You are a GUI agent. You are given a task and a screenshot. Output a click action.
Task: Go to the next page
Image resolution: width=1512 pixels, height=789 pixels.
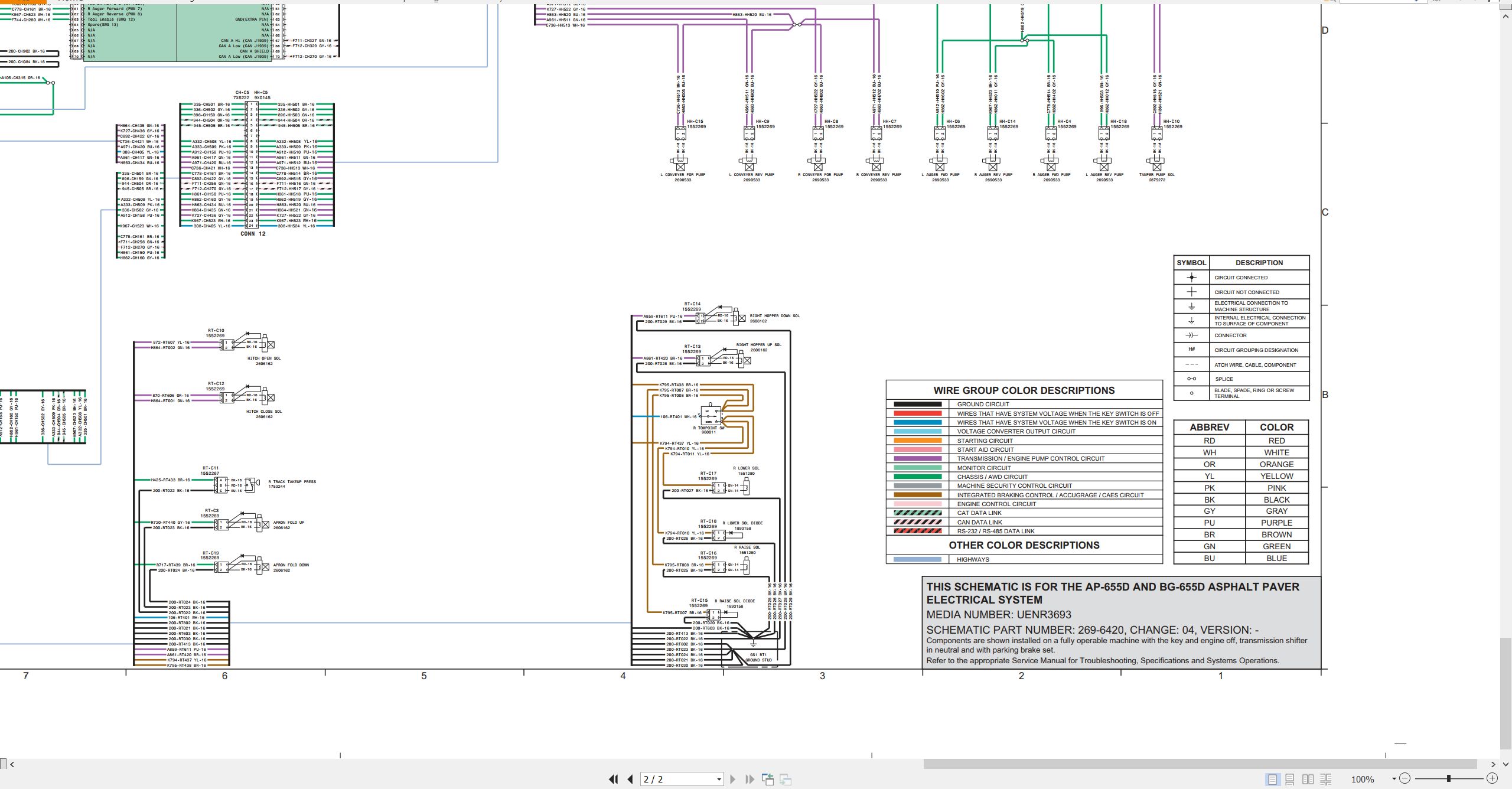(x=733, y=779)
